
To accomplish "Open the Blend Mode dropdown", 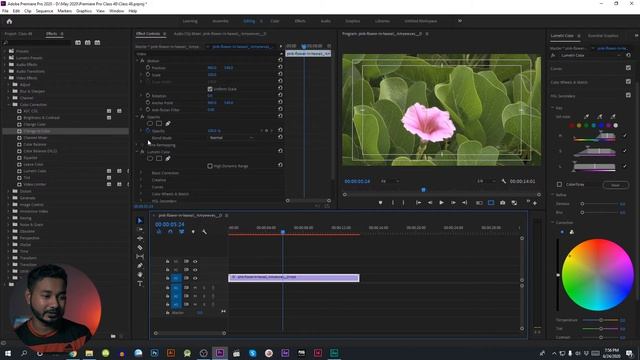I will tap(231, 138).
